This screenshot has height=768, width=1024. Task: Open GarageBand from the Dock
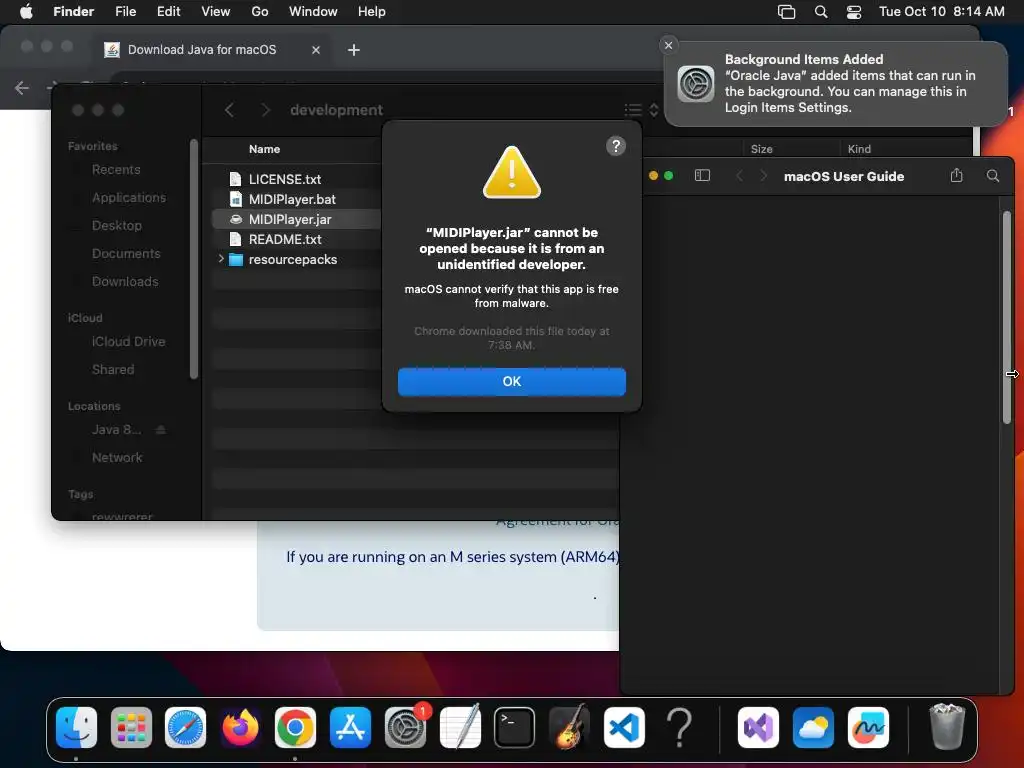pyautogui.click(x=569, y=727)
